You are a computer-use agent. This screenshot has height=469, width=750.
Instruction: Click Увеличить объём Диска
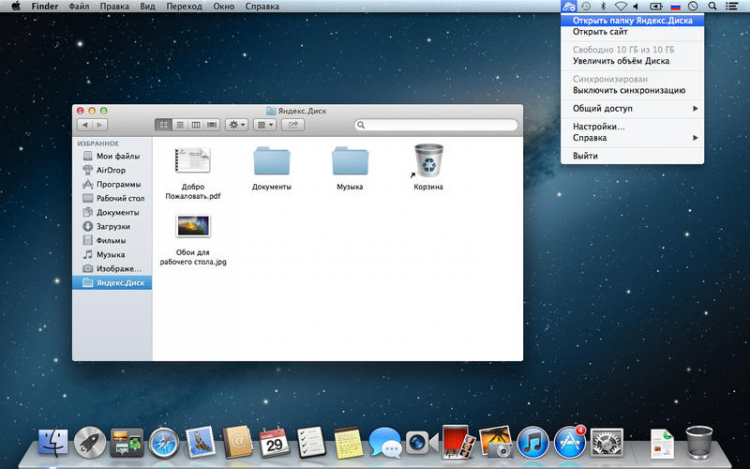pyautogui.click(x=620, y=61)
